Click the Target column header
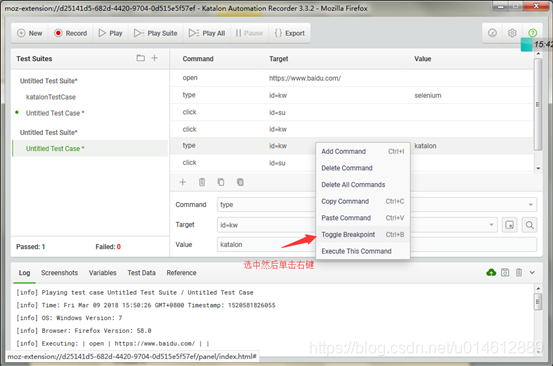The height and width of the screenshot is (366, 553). pos(279,59)
